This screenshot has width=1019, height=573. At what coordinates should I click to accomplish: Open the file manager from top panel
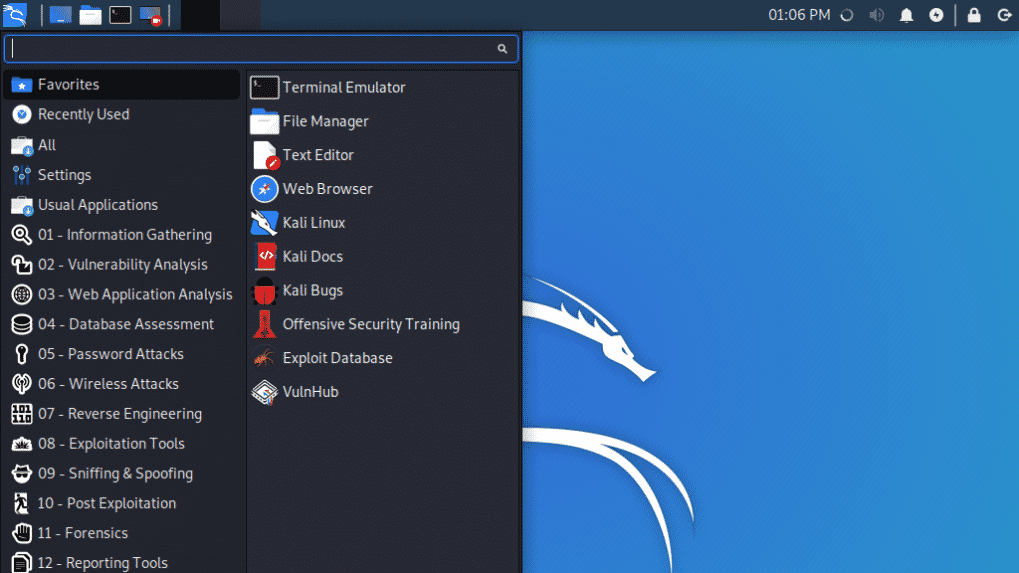(x=90, y=15)
